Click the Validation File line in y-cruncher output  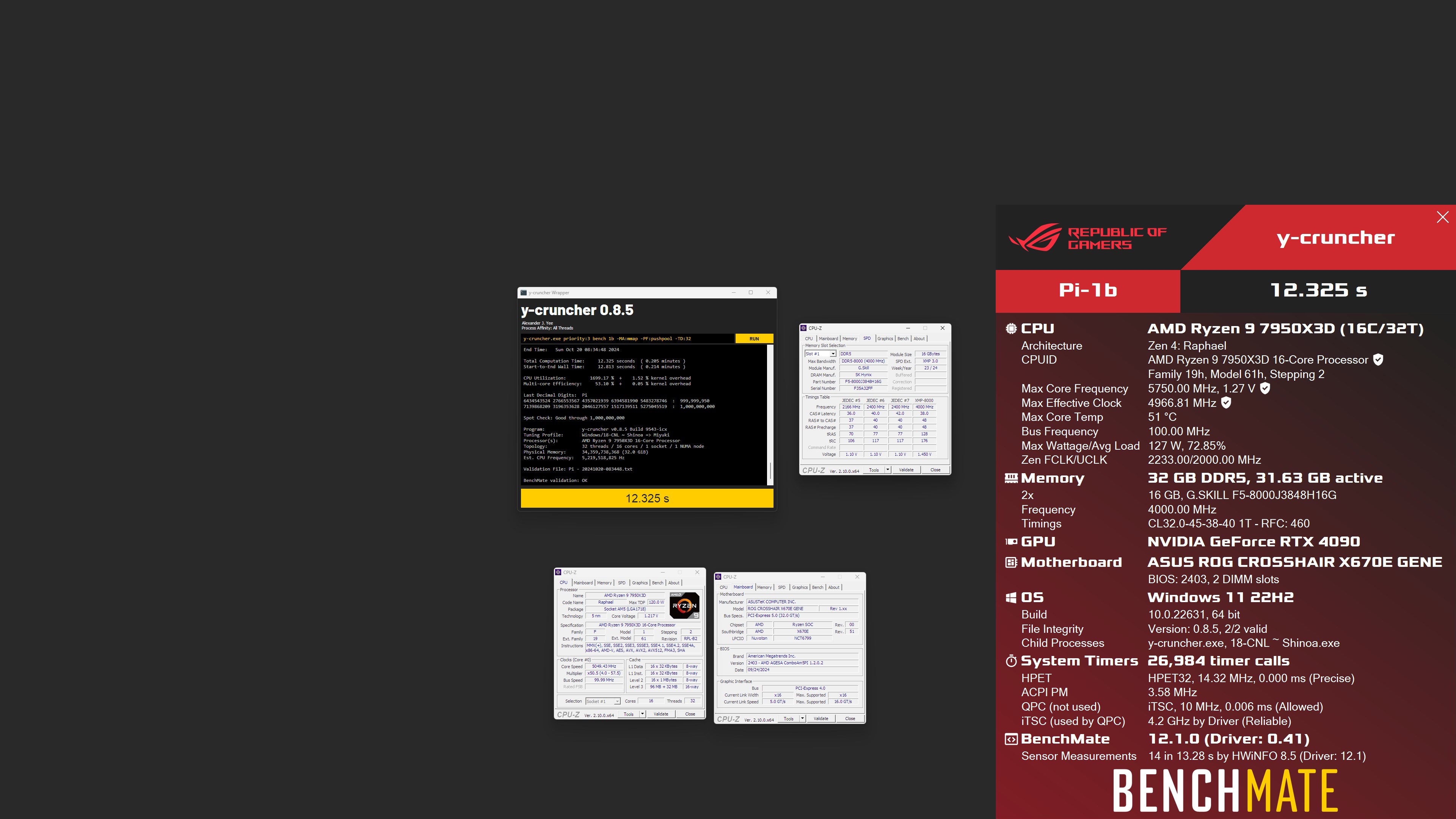(577, 469)
